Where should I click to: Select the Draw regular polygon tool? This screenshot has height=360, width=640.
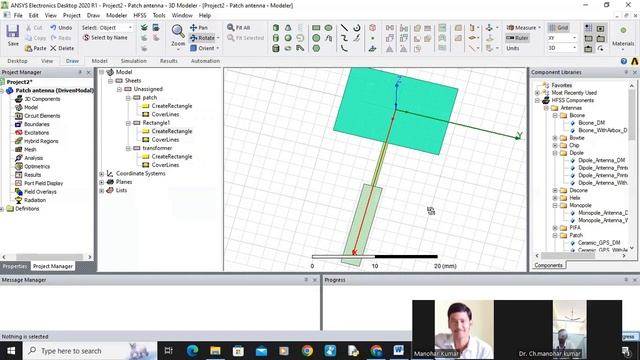pos(316,48)
